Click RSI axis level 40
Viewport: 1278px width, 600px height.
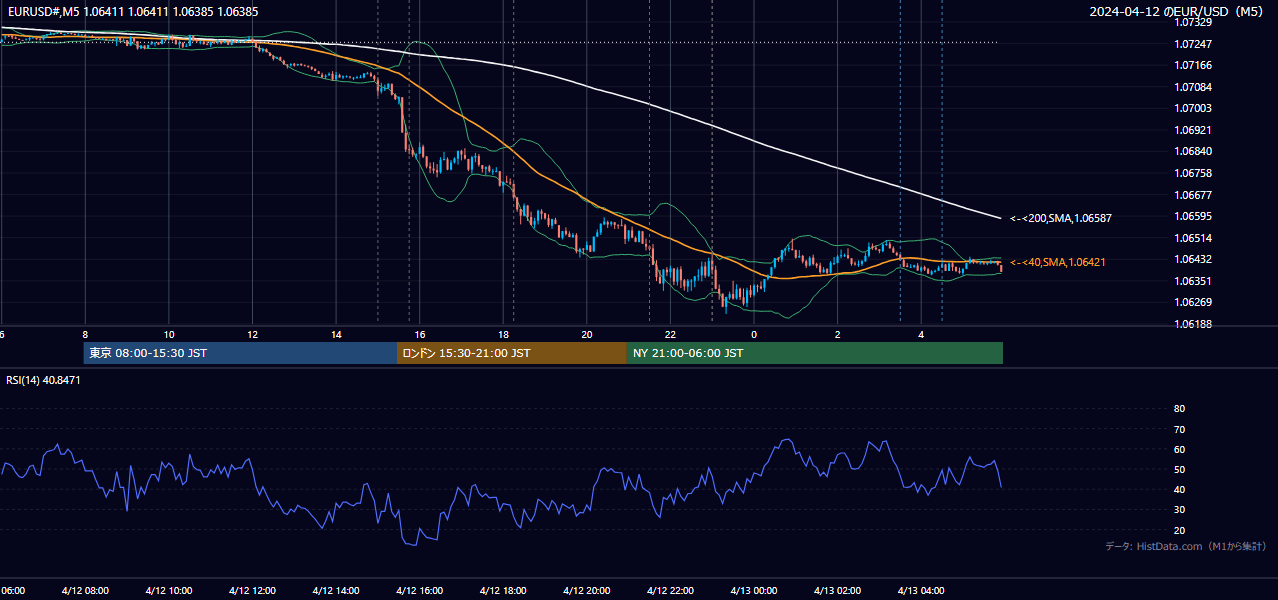(x=1179, y=489)
